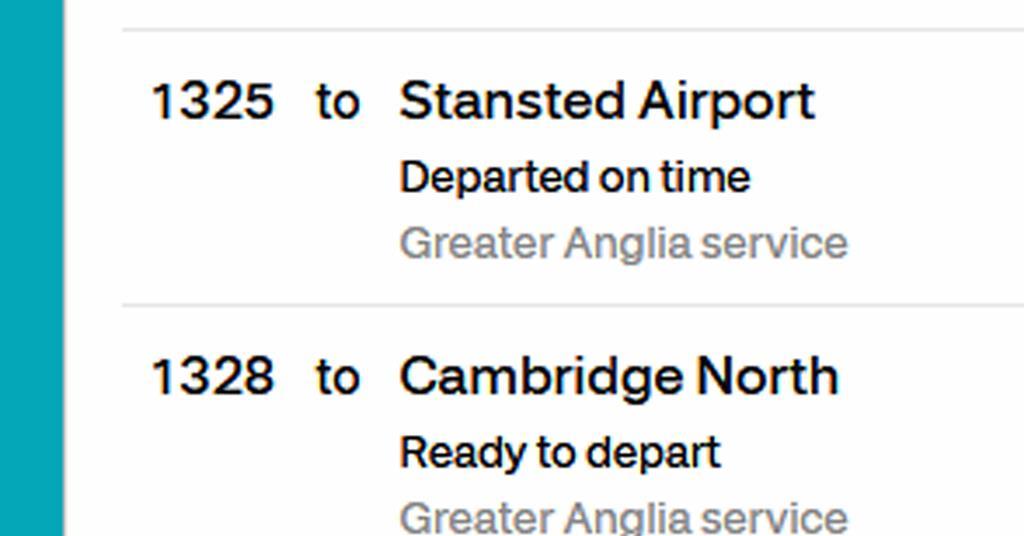
Task: Click the word Airport in Stansted Airport
Action: tap(727, 102)
